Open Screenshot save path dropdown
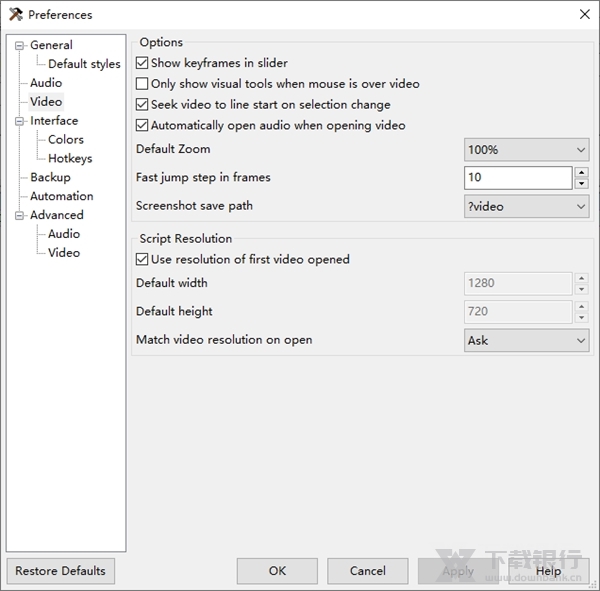The image size is (600, 591). coord(526,207)
